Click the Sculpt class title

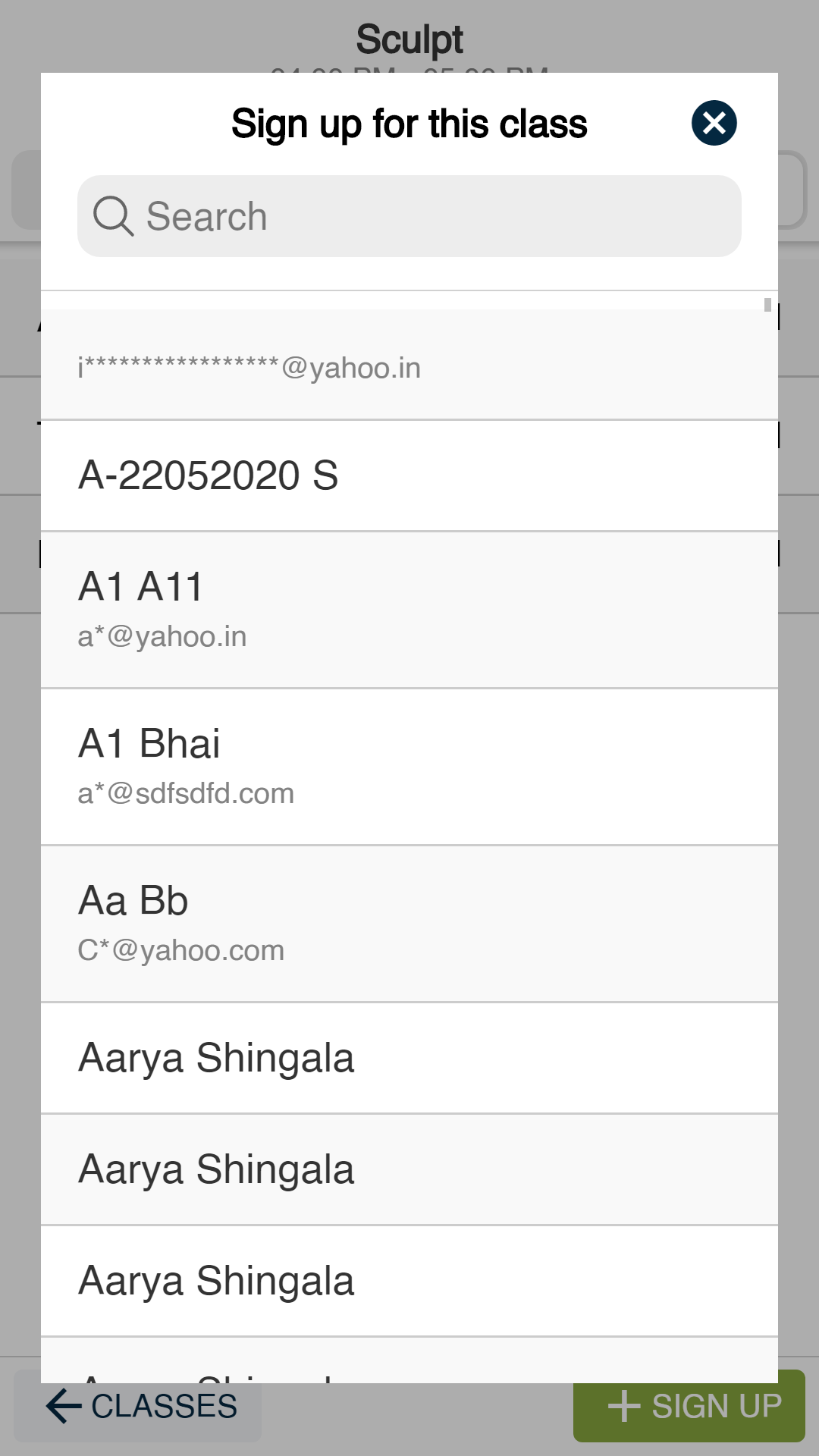tap(409, 39)
